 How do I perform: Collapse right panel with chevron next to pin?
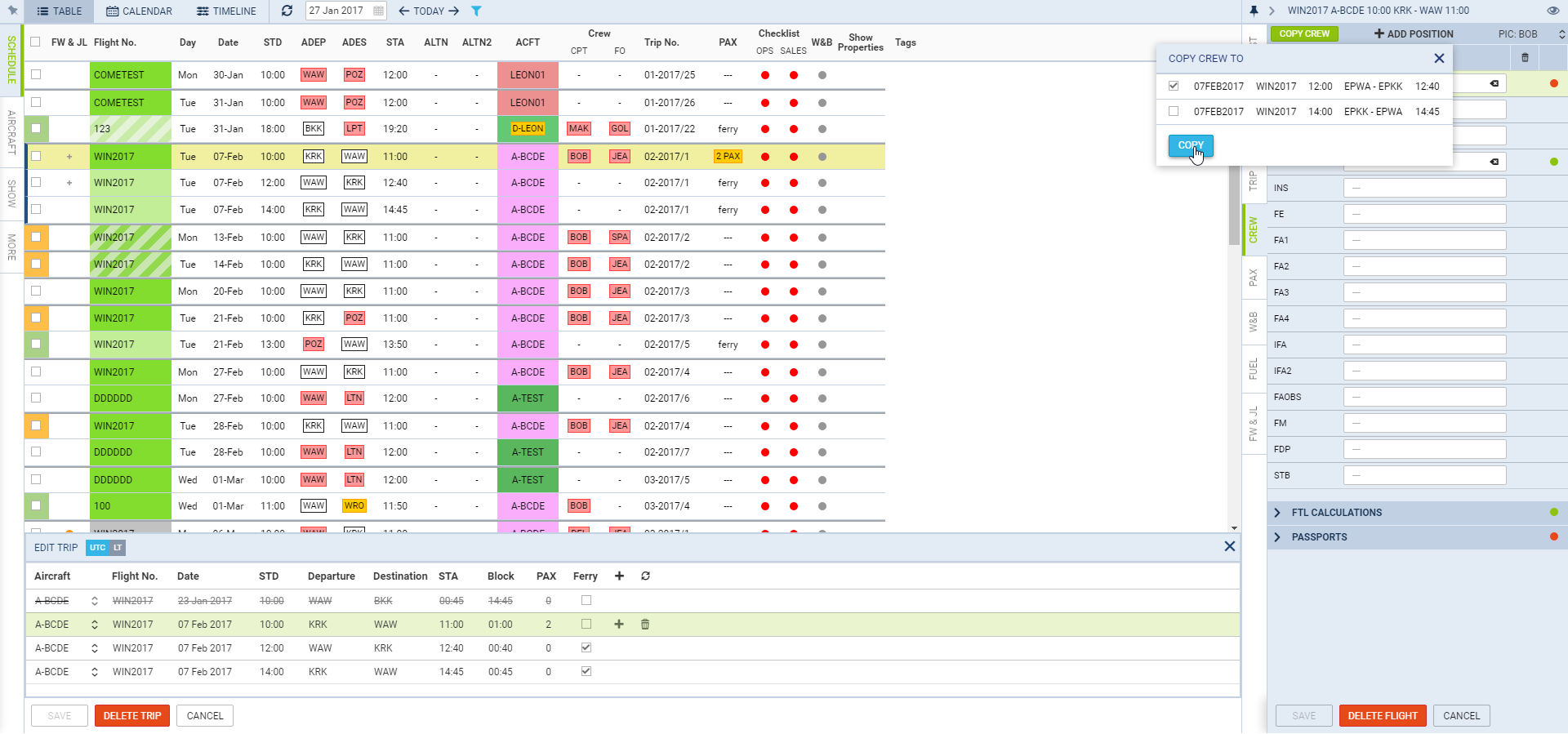click(1272, 11)
